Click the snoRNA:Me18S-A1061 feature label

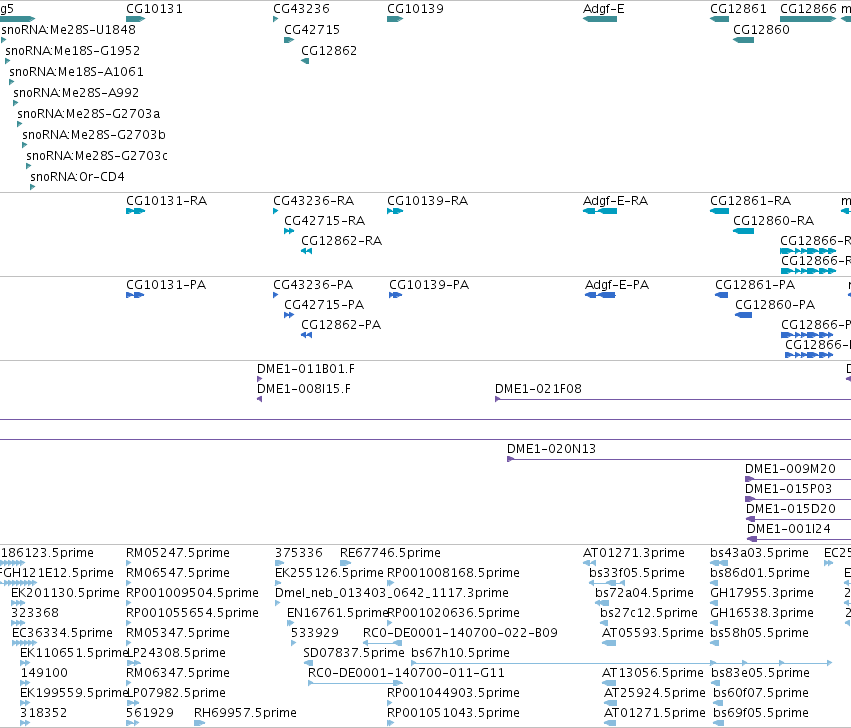click(77, 72)
